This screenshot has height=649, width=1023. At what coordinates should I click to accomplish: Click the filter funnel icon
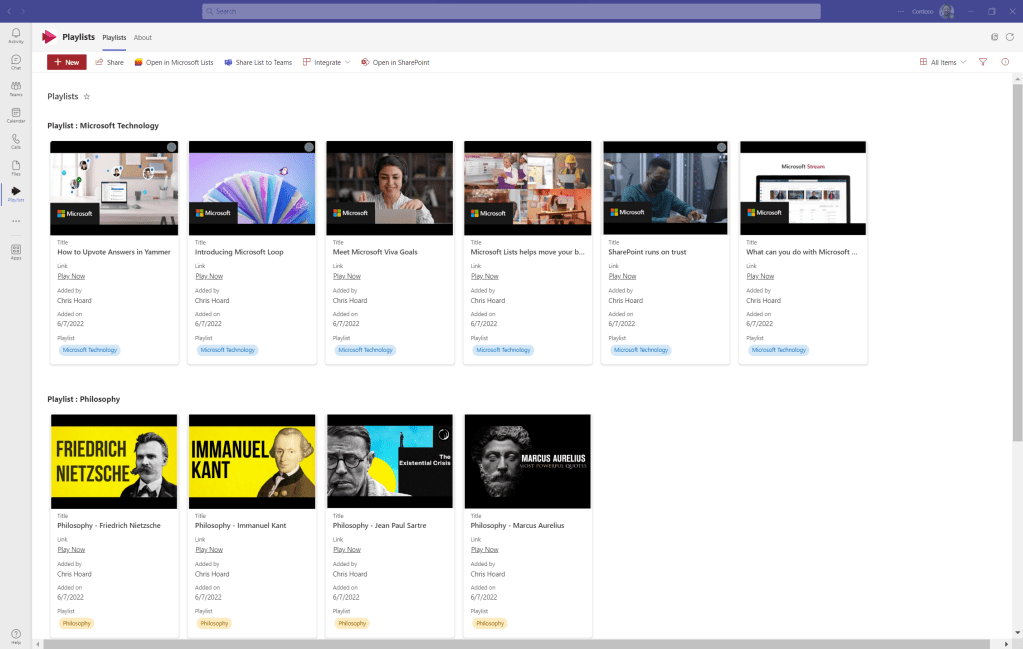point(983,62)
